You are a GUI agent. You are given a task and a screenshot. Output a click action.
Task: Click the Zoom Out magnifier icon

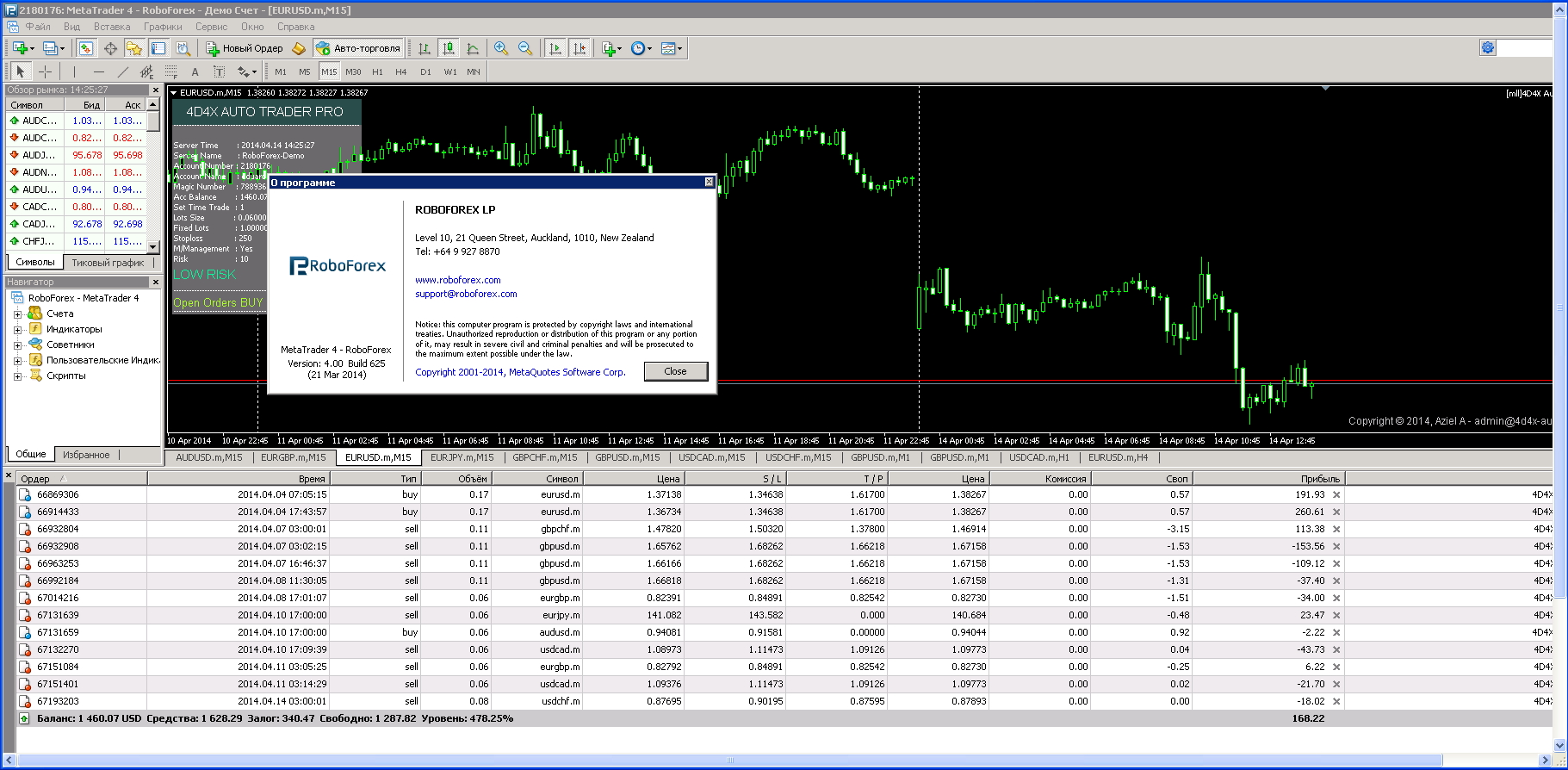click(x=525, y=48)
